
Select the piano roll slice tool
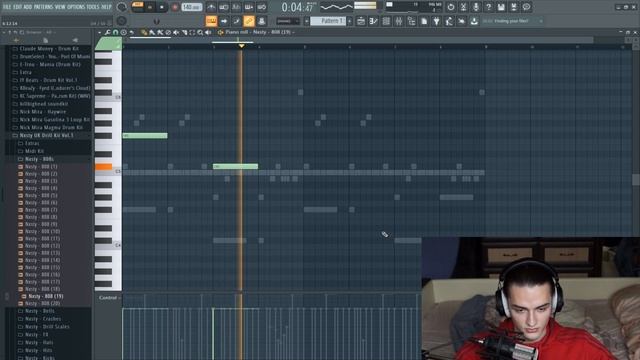(184, 32)
